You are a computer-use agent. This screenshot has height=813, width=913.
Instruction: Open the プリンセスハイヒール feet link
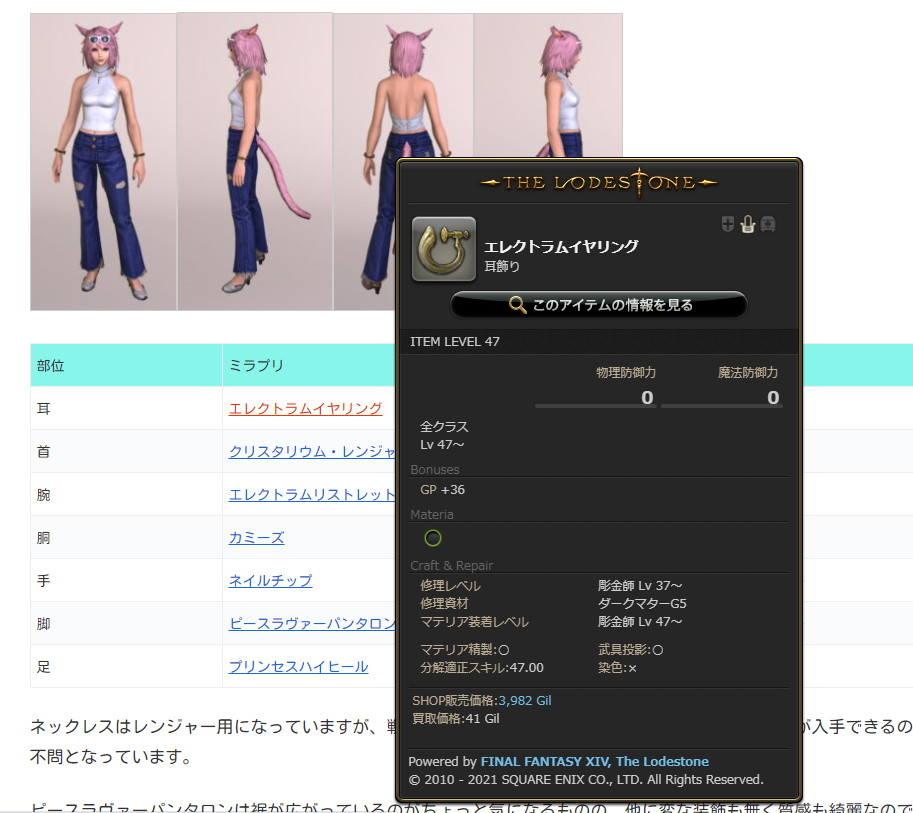click(298, 667)
